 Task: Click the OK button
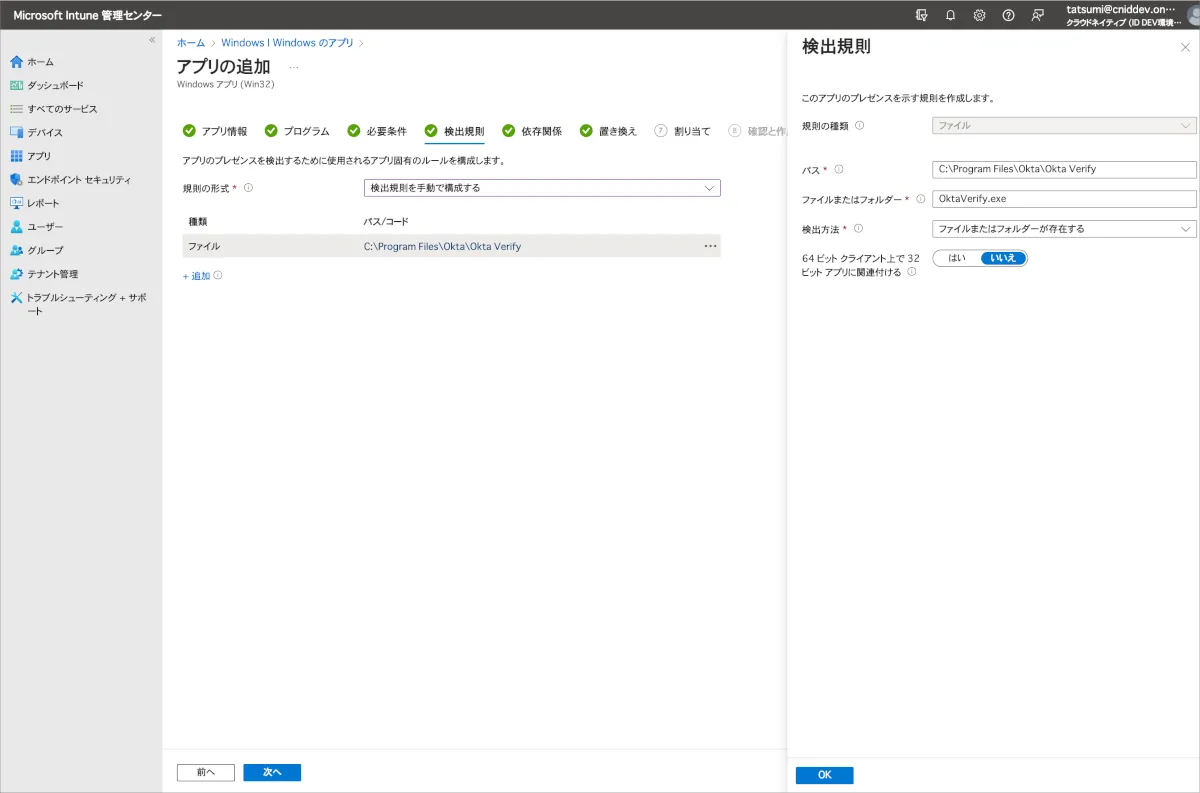pos(824,775)
